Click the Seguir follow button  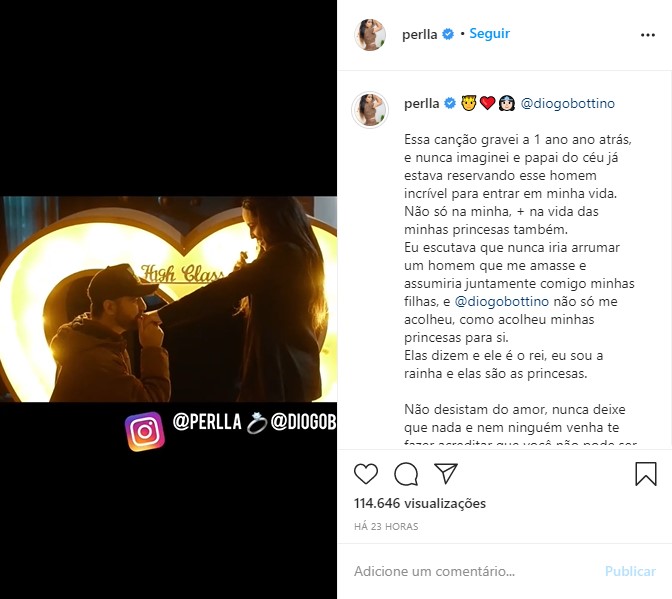[489, 33]
